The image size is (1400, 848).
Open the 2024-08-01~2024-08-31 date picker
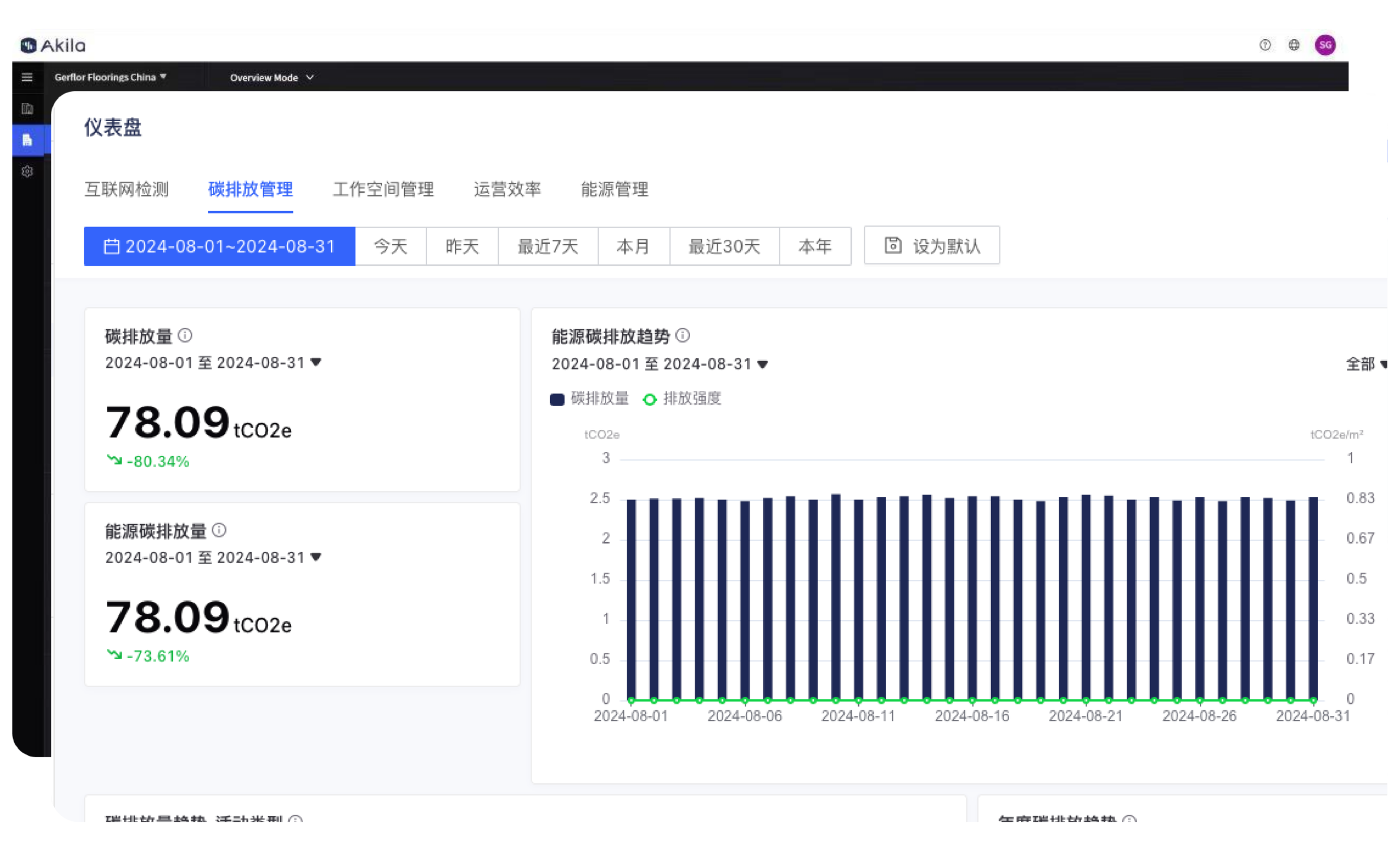(x=219, y=246)
